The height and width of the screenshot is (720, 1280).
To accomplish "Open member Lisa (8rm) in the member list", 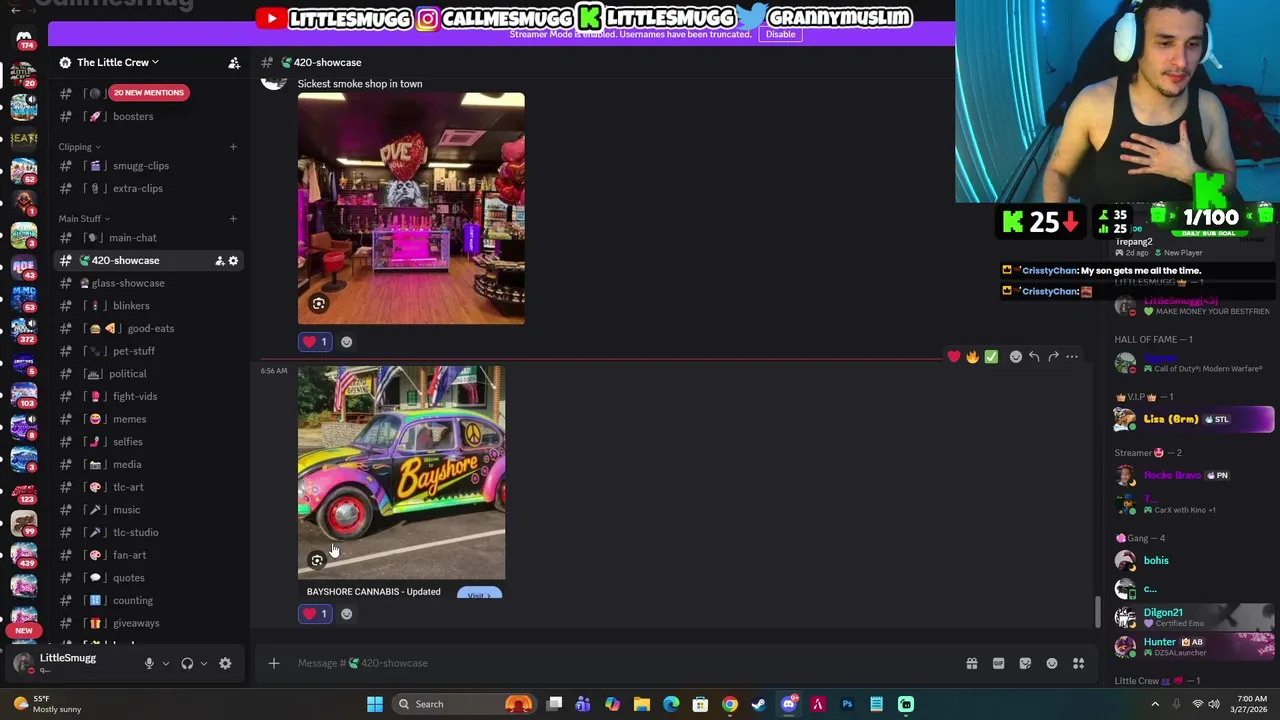I will click(x=1194, y=420).
